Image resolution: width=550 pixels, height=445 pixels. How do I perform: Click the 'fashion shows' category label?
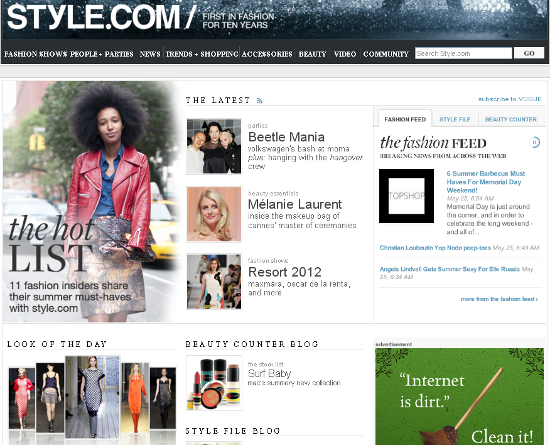pyautogui.click(x=268, y=261)
